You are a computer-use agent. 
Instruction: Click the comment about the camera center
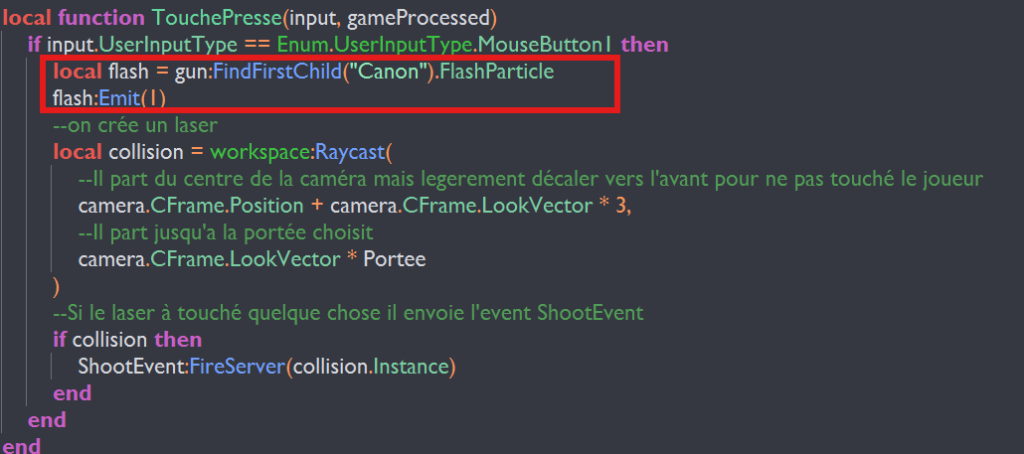click(530, 179)
